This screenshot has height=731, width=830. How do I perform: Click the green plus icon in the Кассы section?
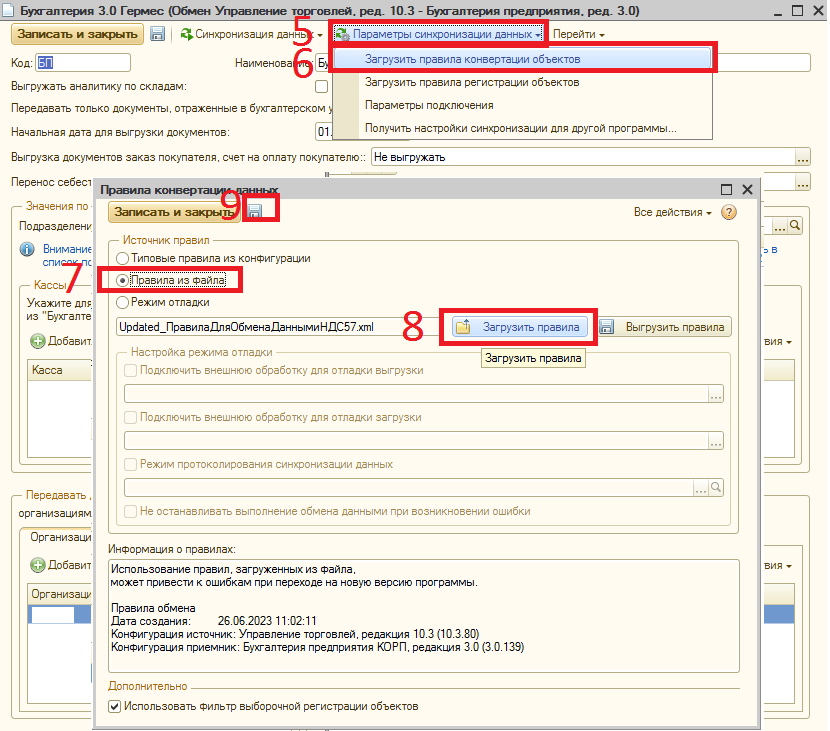[x=38, y=341]
